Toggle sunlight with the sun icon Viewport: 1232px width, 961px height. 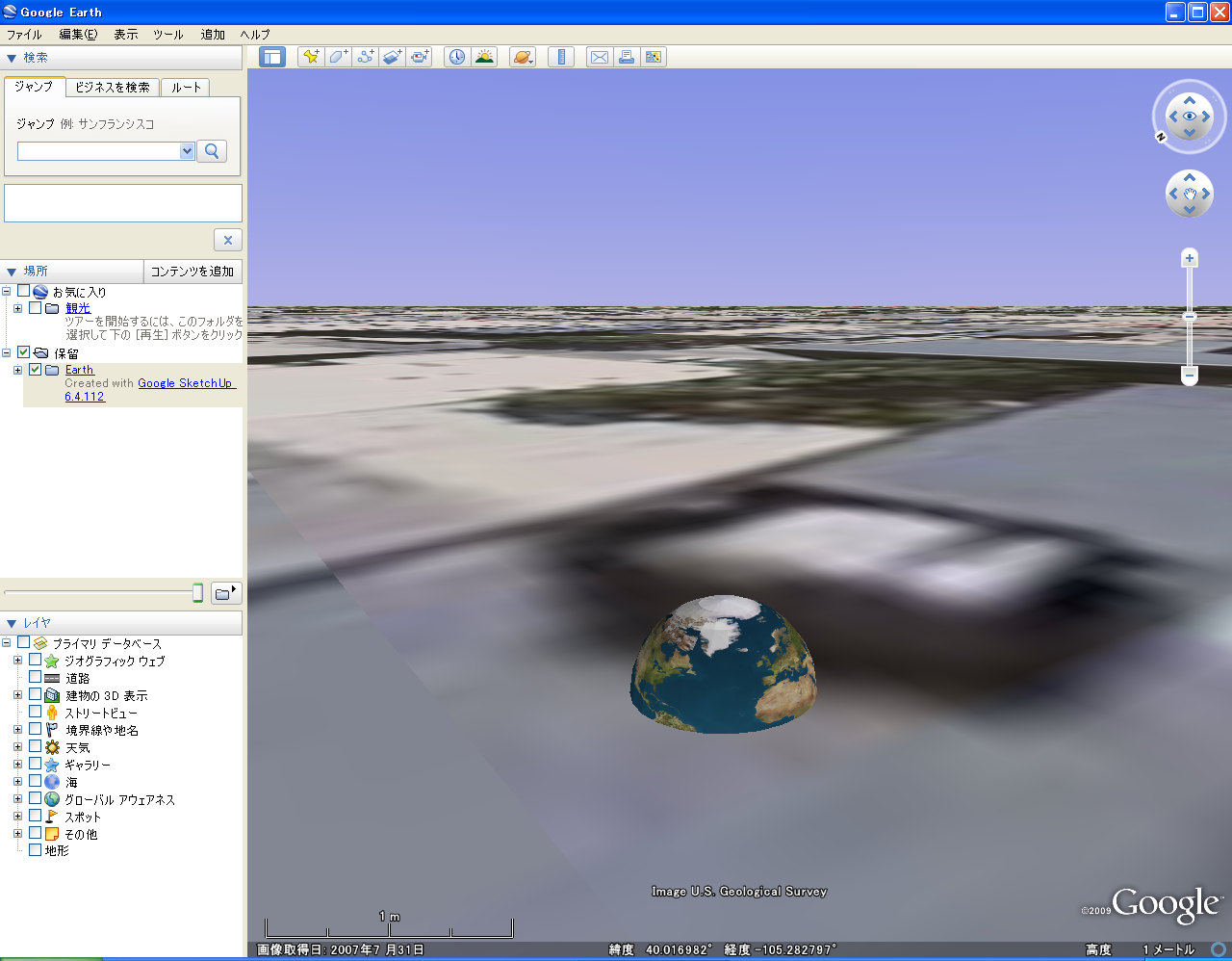pyautogui.click(x=484, y=57)
